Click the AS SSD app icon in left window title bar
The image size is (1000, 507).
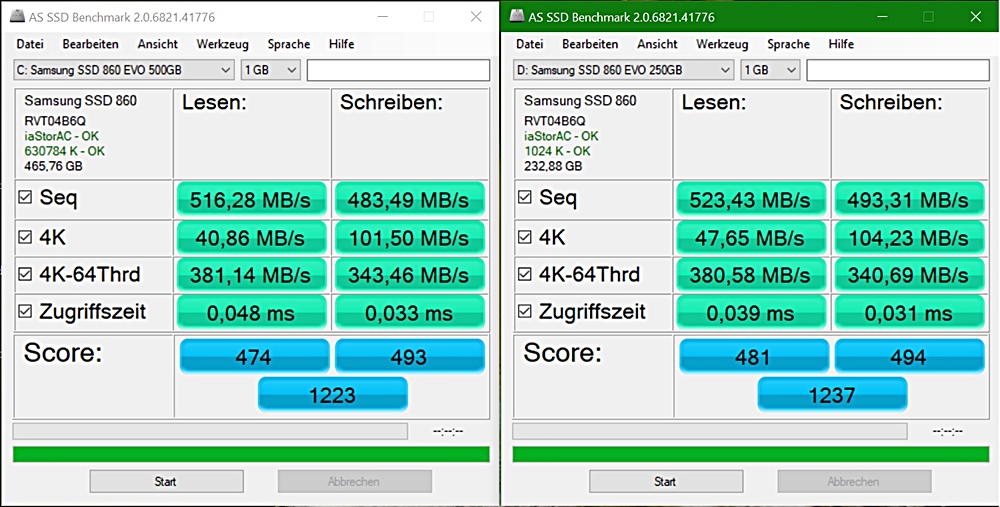coord(18,17)
